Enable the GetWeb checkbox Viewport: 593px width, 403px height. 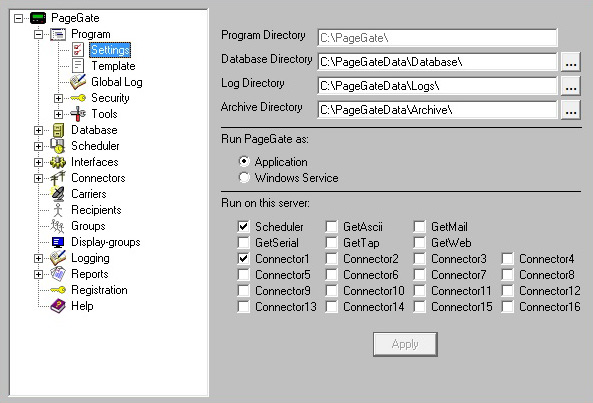click(419, 242)
